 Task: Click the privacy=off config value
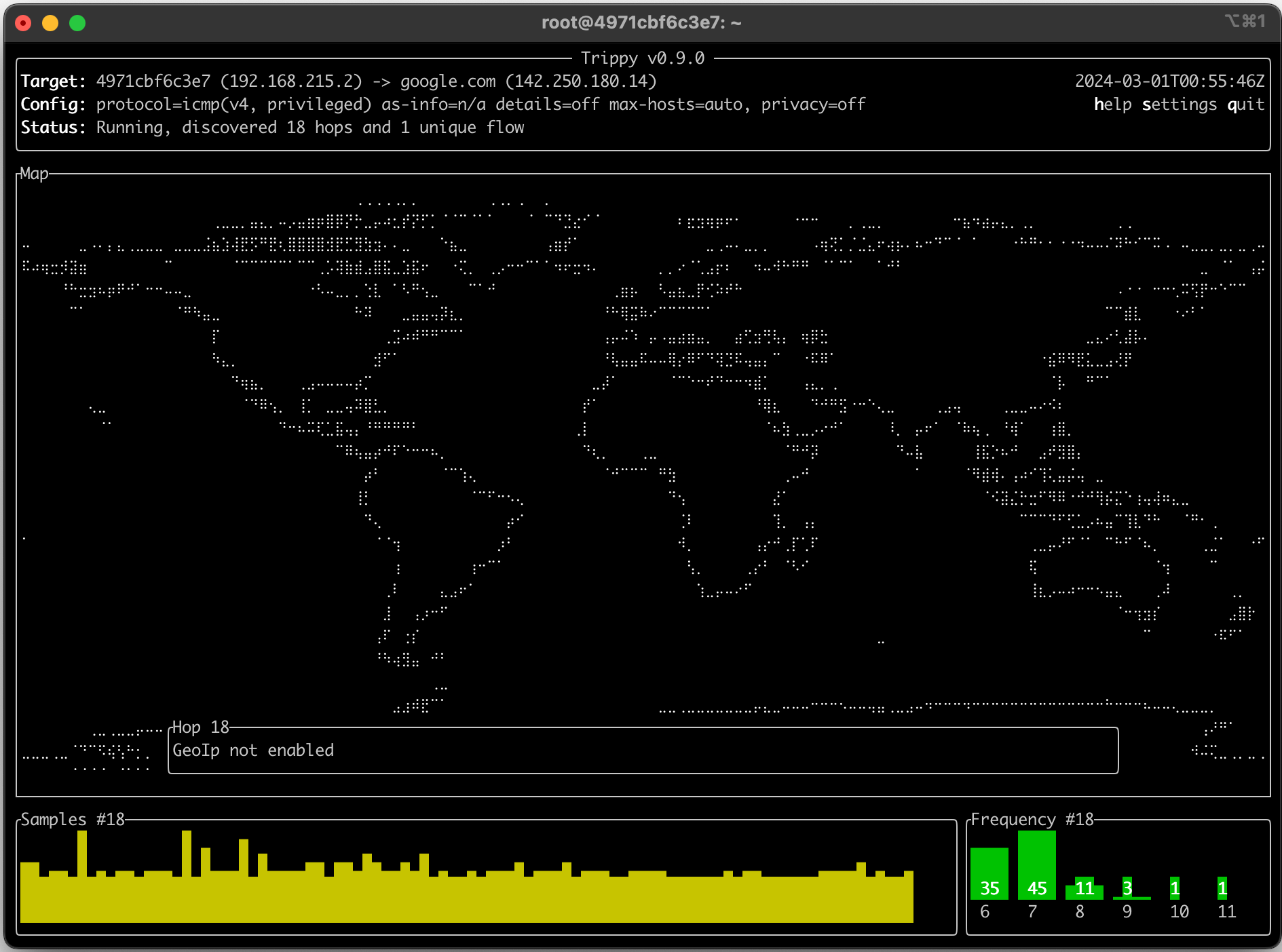813,104
